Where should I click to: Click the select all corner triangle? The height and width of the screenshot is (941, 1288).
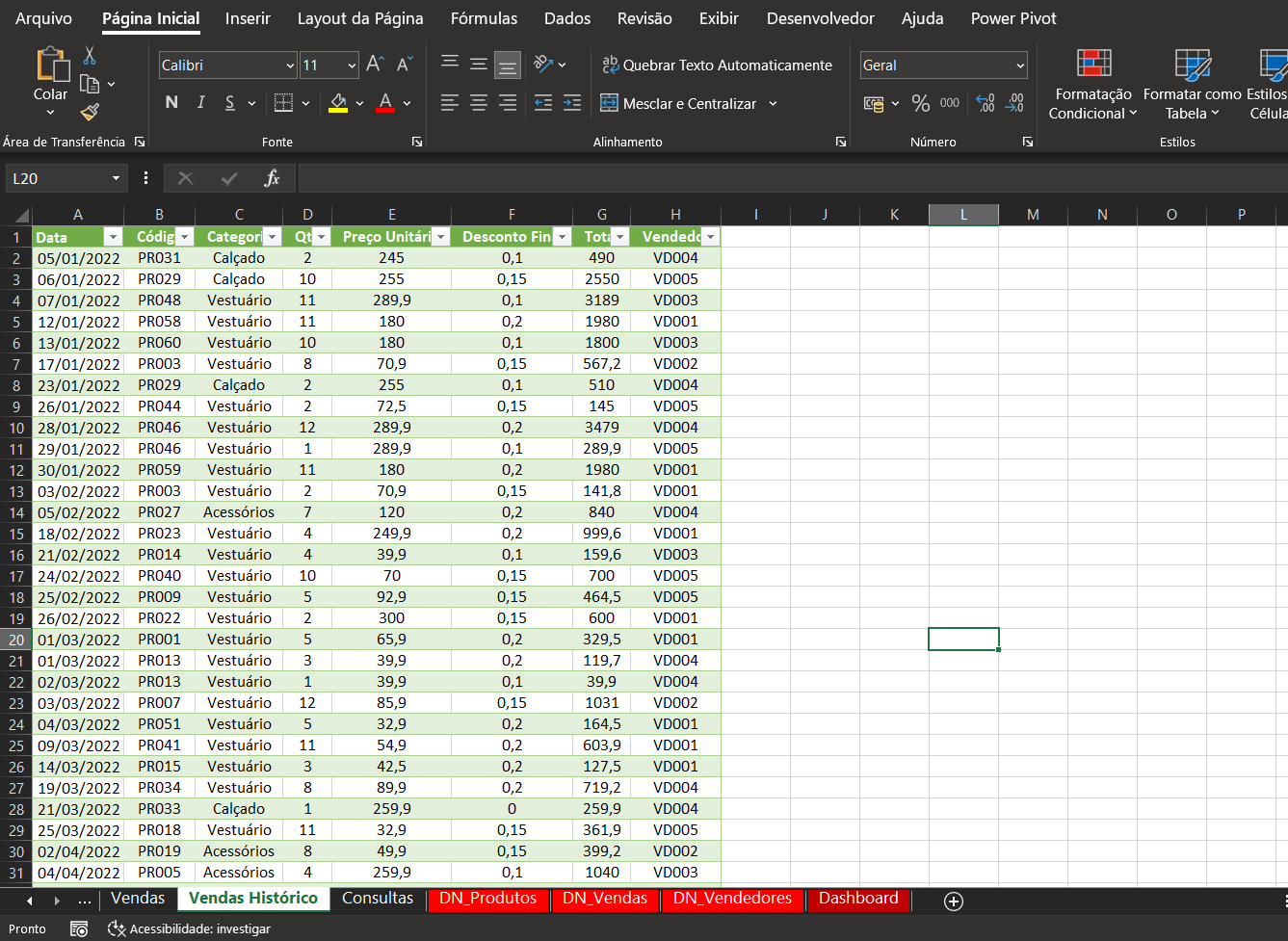[x=19, y=216]
